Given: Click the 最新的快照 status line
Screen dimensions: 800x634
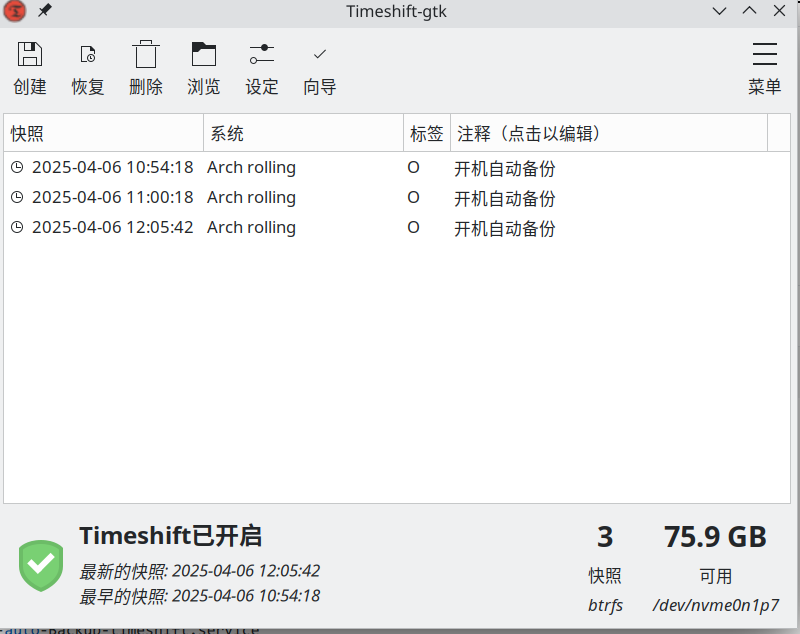Looking at the screenshot, I should 200,571.
